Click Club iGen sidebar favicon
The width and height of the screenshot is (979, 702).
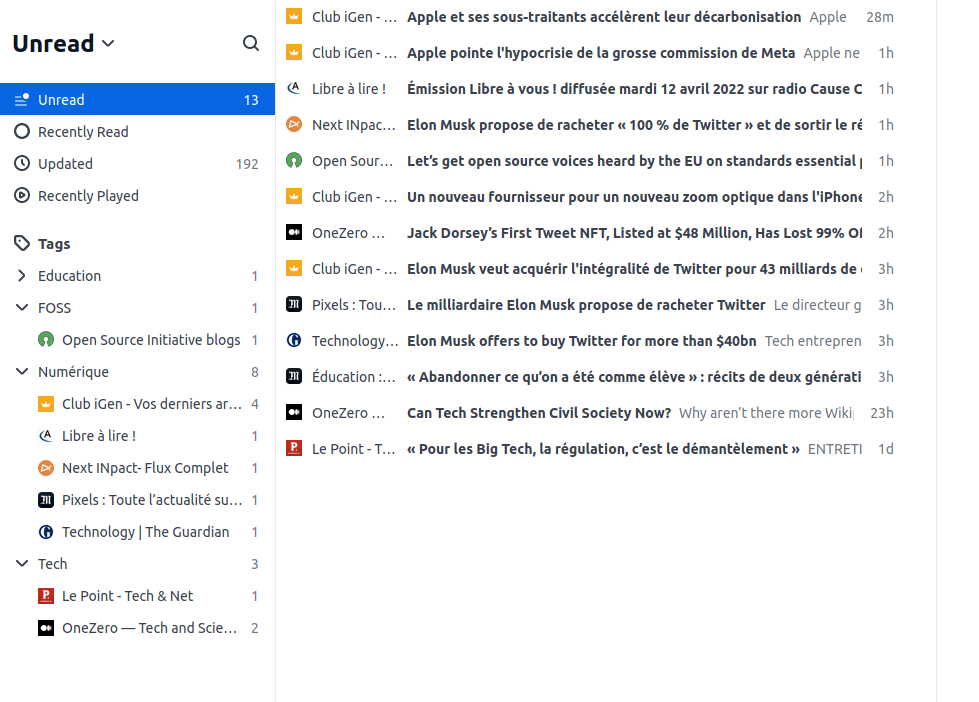coord(46,404)
